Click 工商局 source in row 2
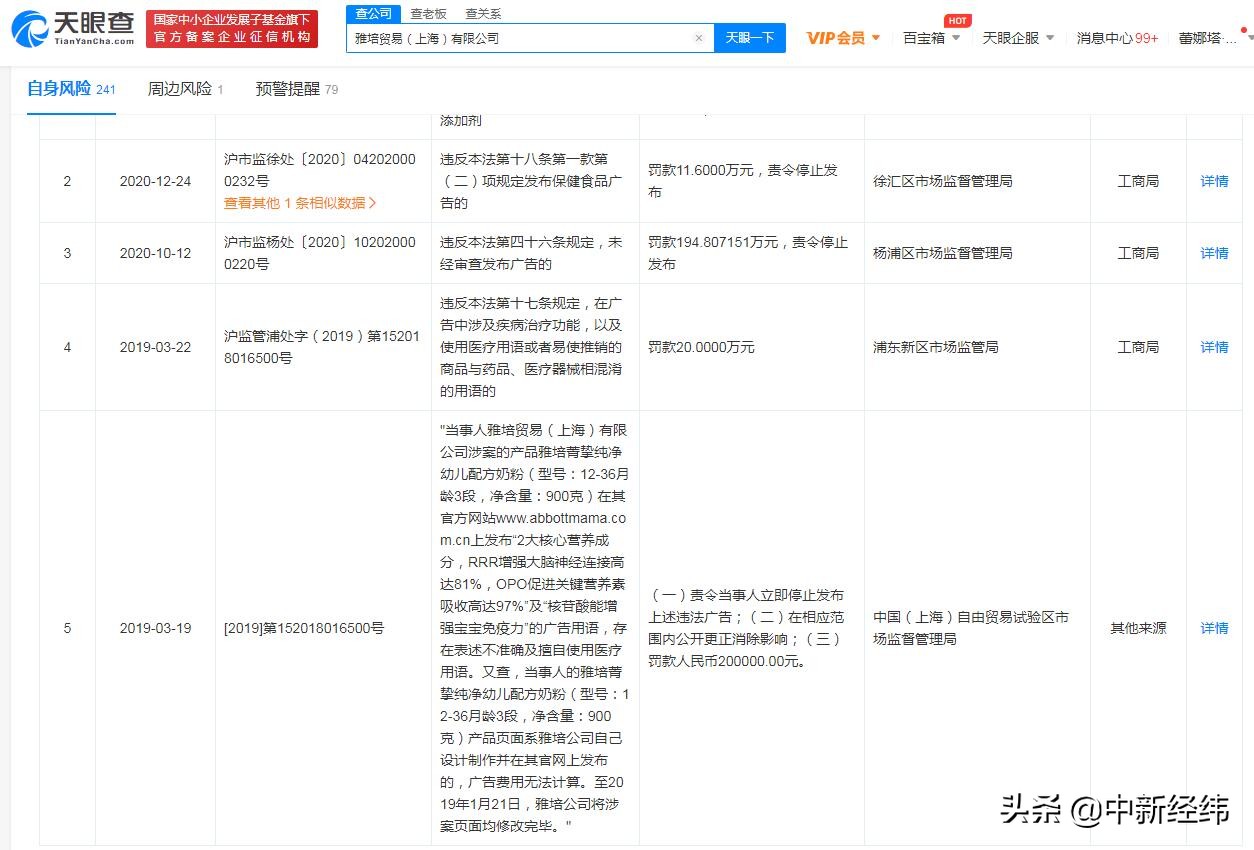Viewport: 1254px width, 850px height. (1138, 181)
